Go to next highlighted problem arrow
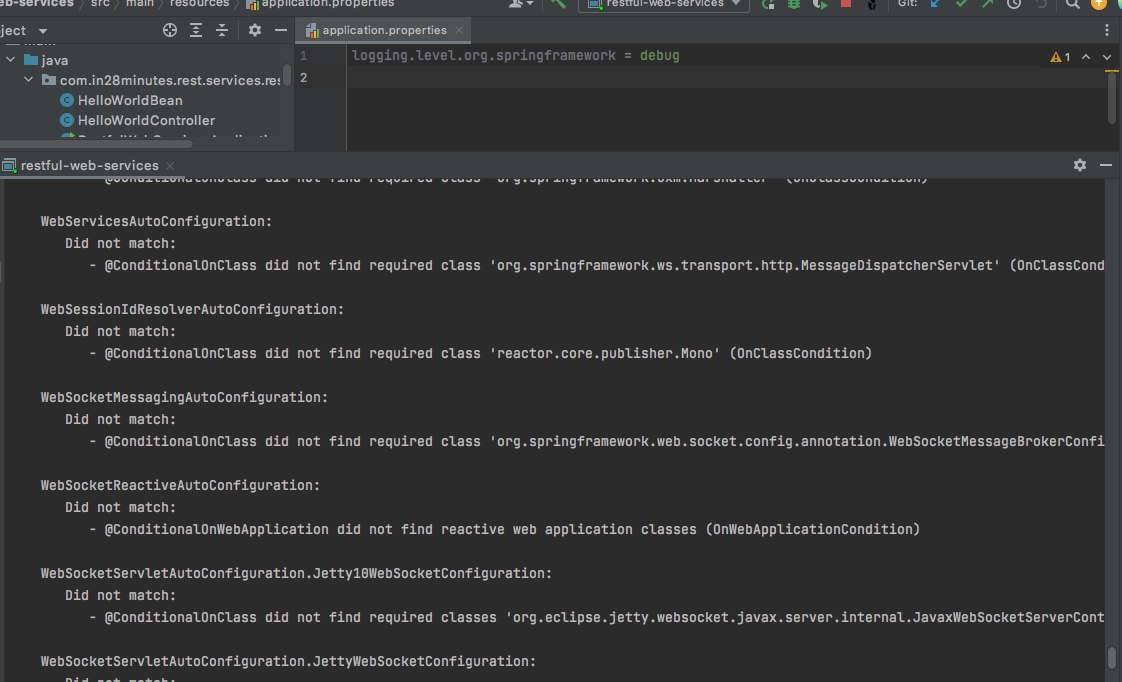This screenshot has height=682, width=1122. click(1106, 57)
